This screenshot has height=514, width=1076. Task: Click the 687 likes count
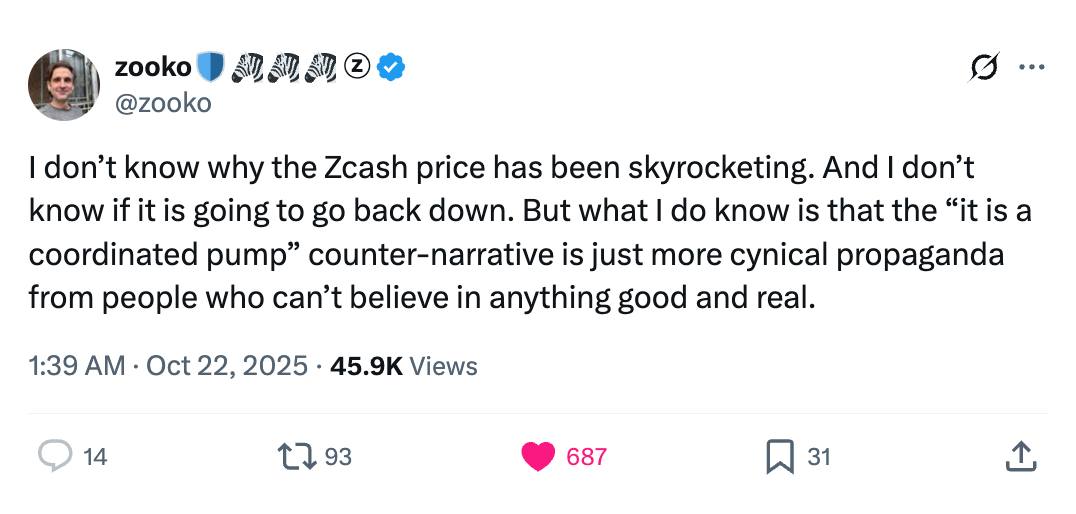586,457
